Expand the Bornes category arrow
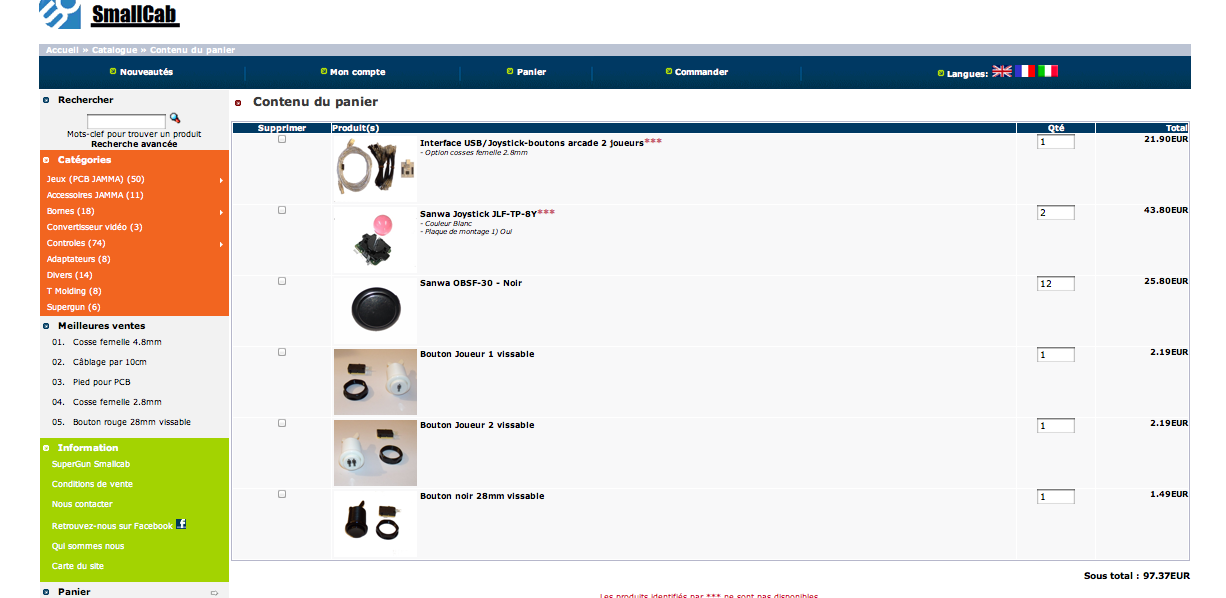Image resolution: width=1226 pixels, height=598 pixels. (x=221, y=212)
